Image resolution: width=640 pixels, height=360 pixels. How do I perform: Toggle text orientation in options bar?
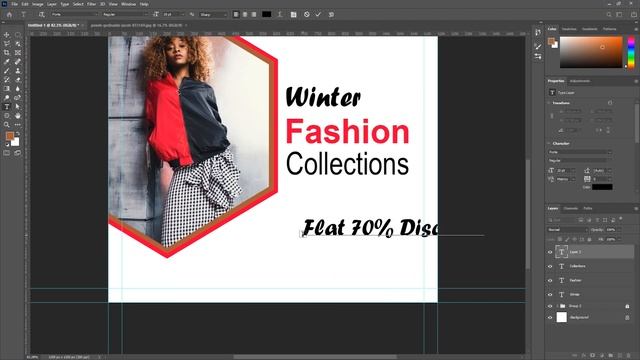41,14
